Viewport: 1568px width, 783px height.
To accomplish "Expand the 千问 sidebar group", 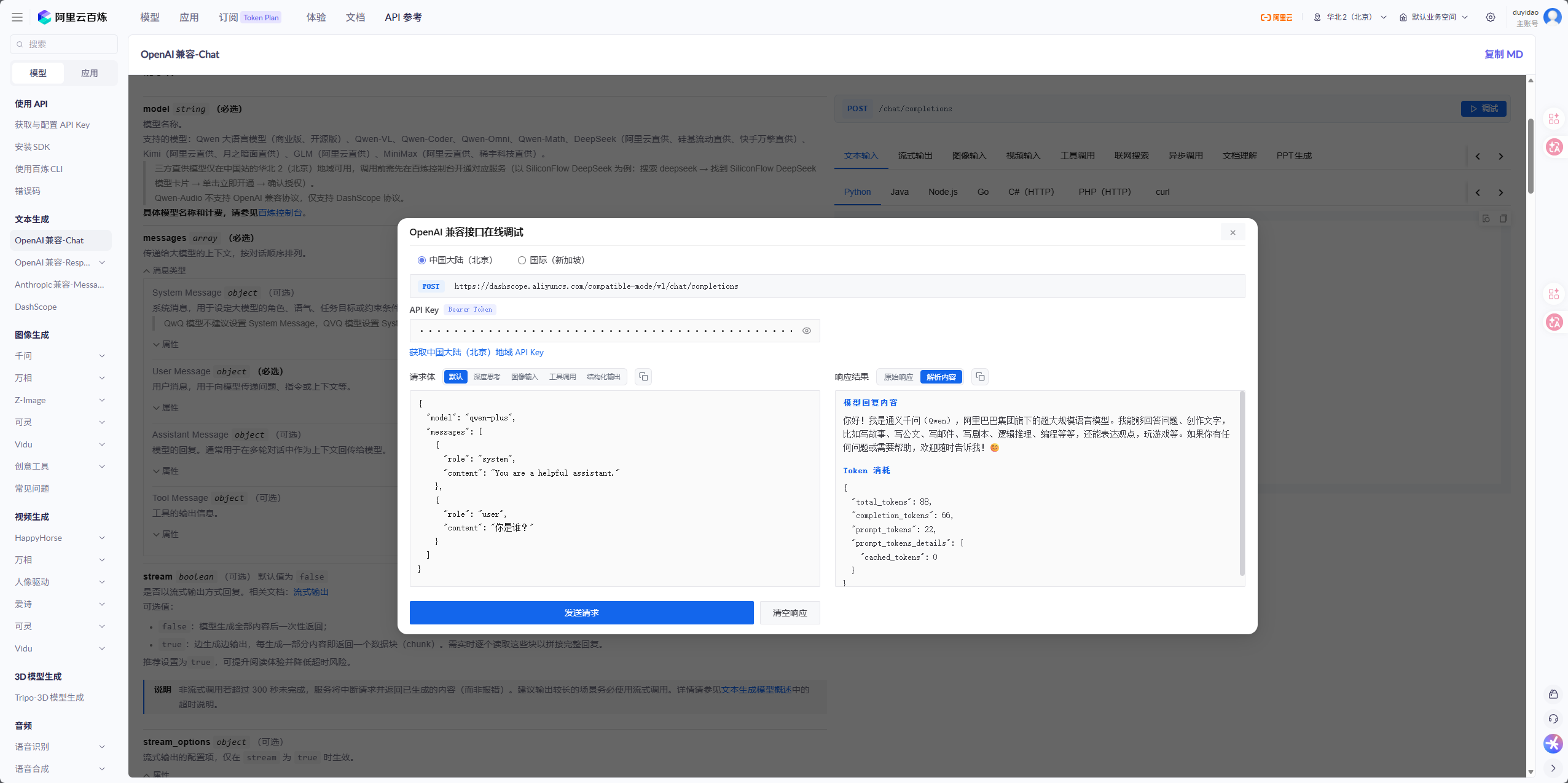I will click(x=102, y=356).
